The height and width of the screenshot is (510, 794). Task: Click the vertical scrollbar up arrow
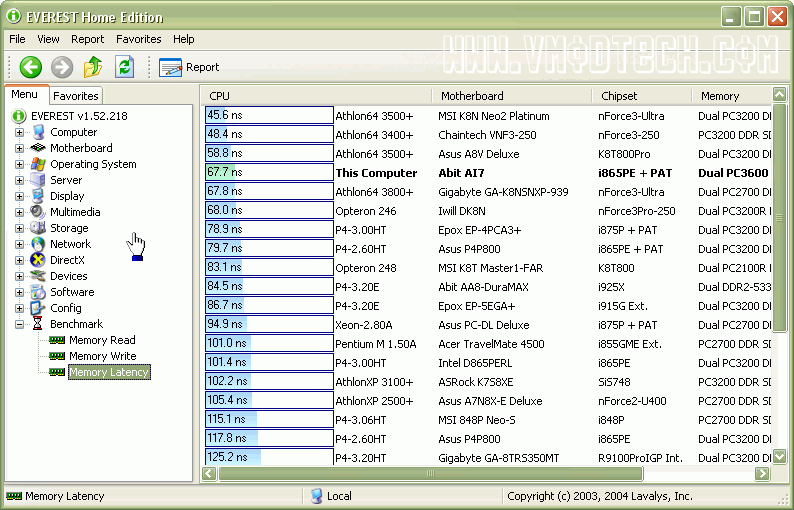coord(779,94)
